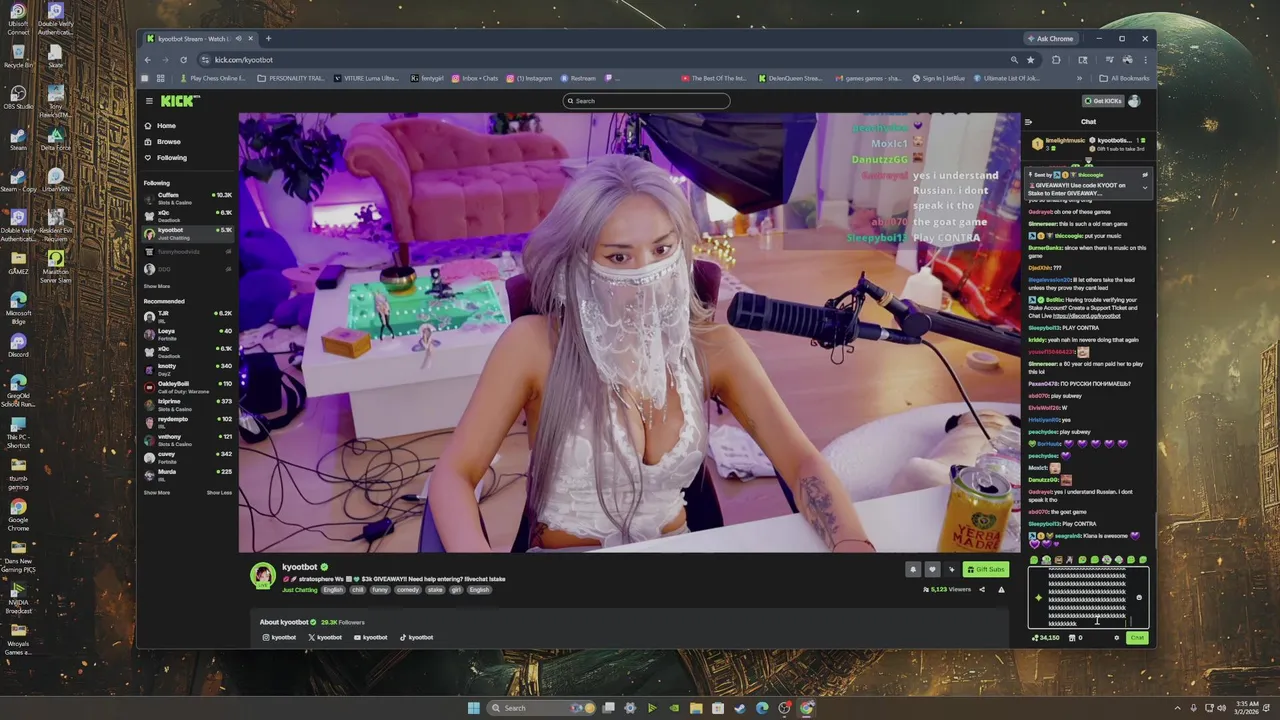Go to Home in Kick sidebar
The image size is (1280, 720).
pyautogui.click(x=160, y=126)
